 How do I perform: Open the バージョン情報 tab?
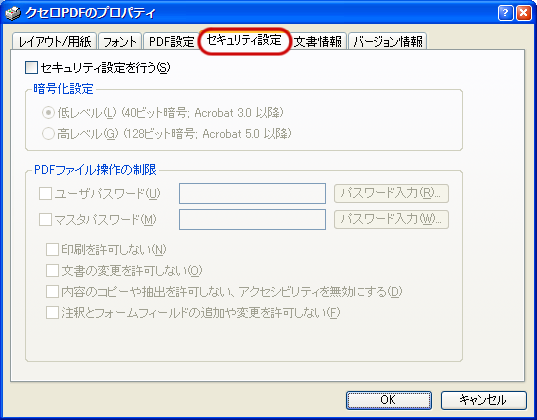(x=388, y=41)
